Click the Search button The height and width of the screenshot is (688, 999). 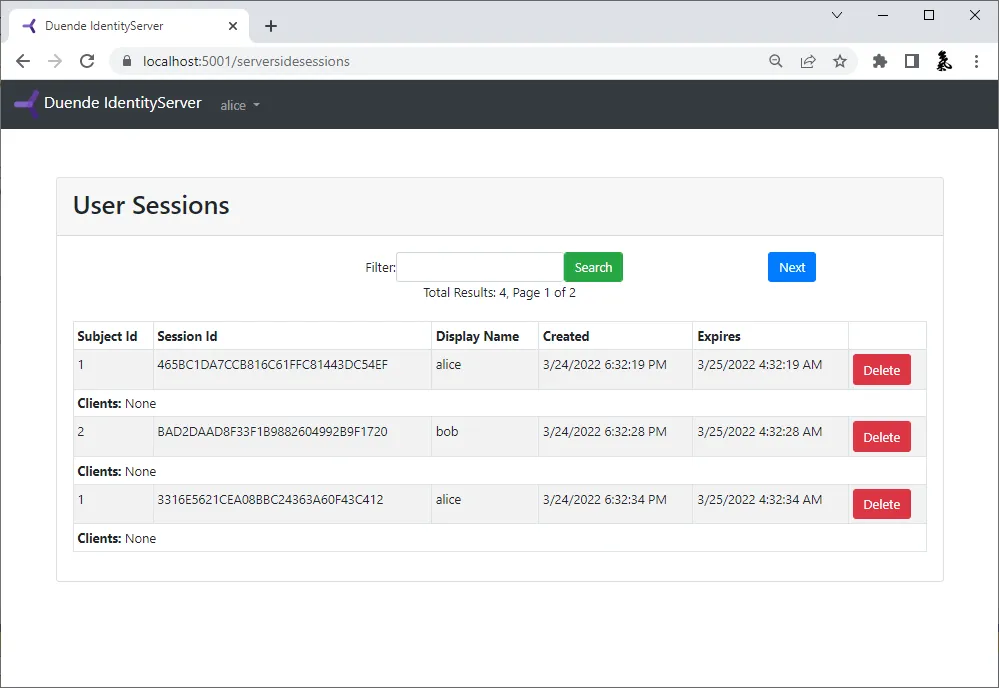(593, 267)
